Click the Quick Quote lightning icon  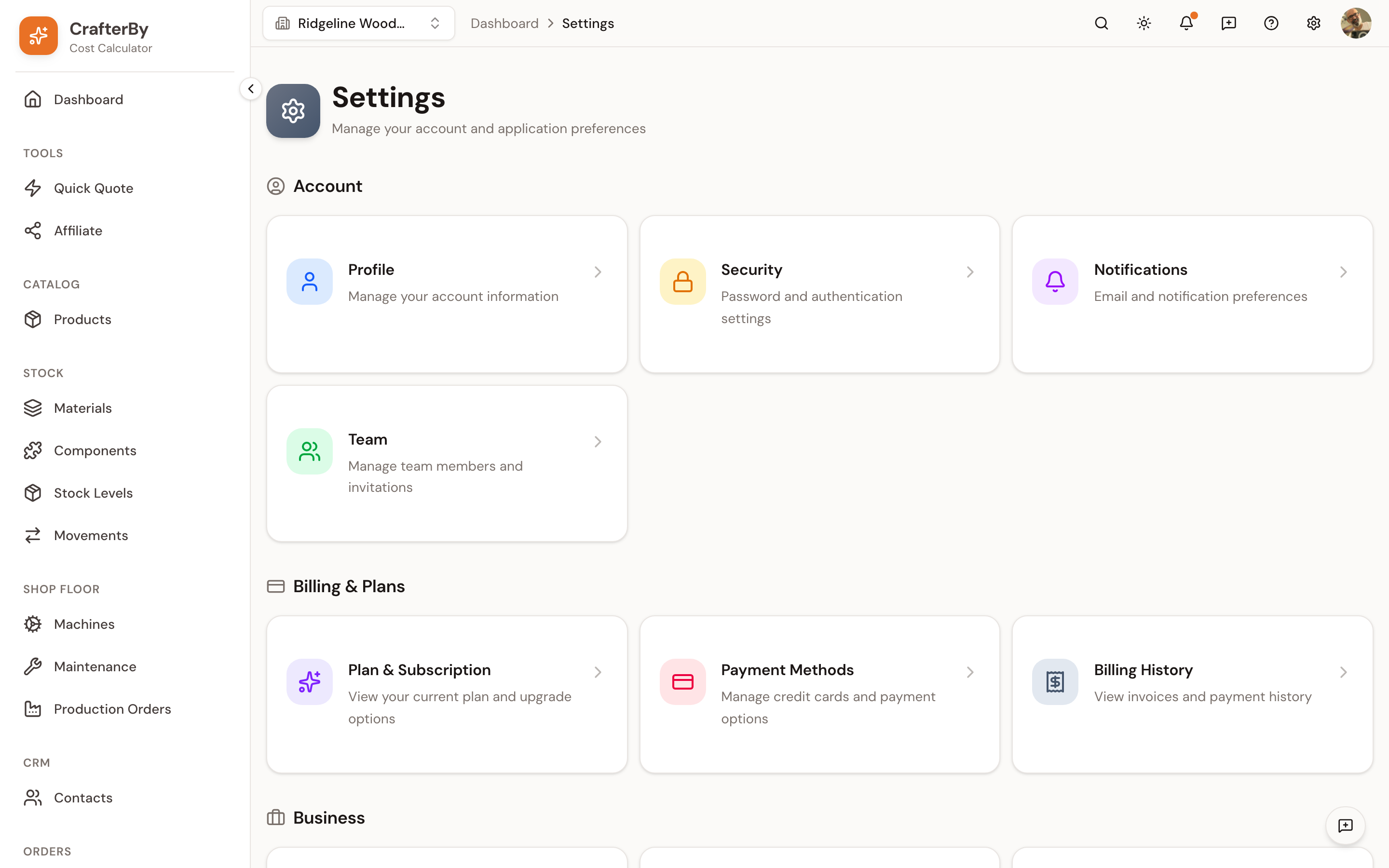(33, 188)
